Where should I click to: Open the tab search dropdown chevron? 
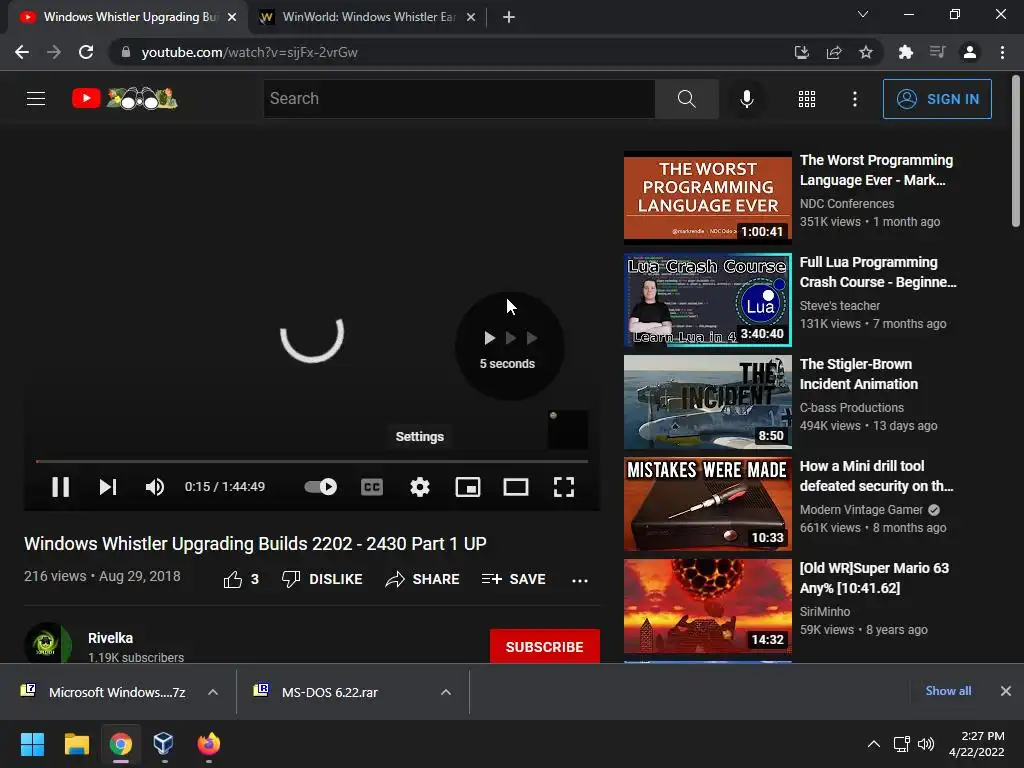[x=863, y=14]
